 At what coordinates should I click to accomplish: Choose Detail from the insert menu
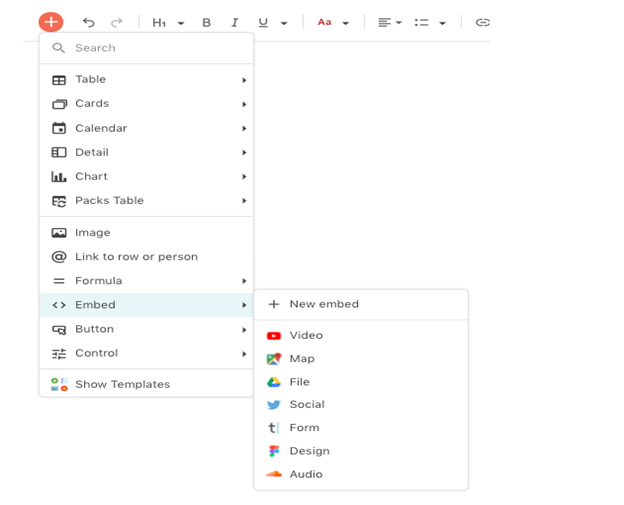146,152
